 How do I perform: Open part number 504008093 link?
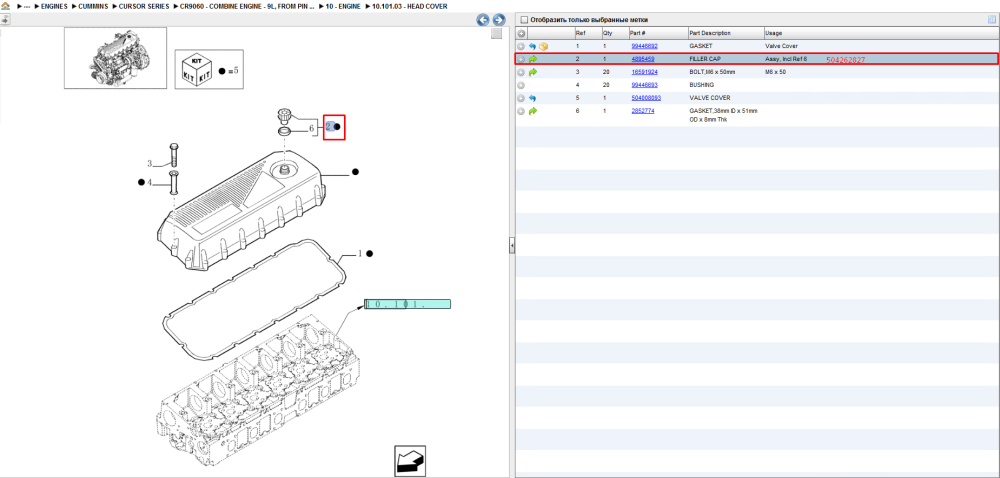point(646,98)
